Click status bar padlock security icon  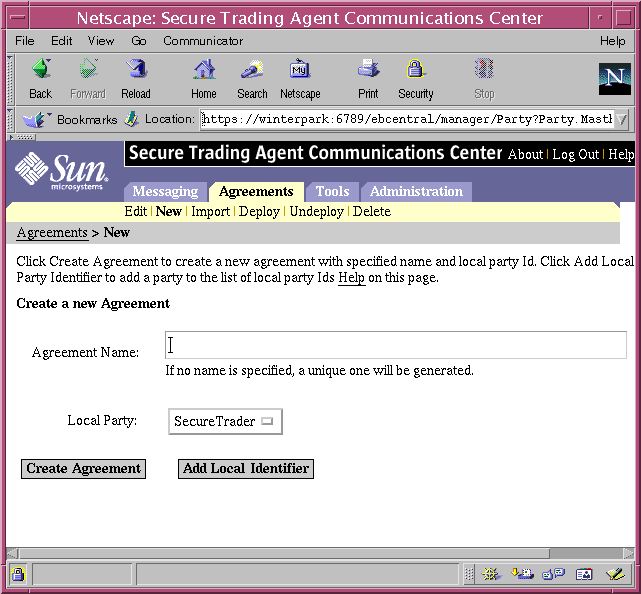[x=18, y=574]
